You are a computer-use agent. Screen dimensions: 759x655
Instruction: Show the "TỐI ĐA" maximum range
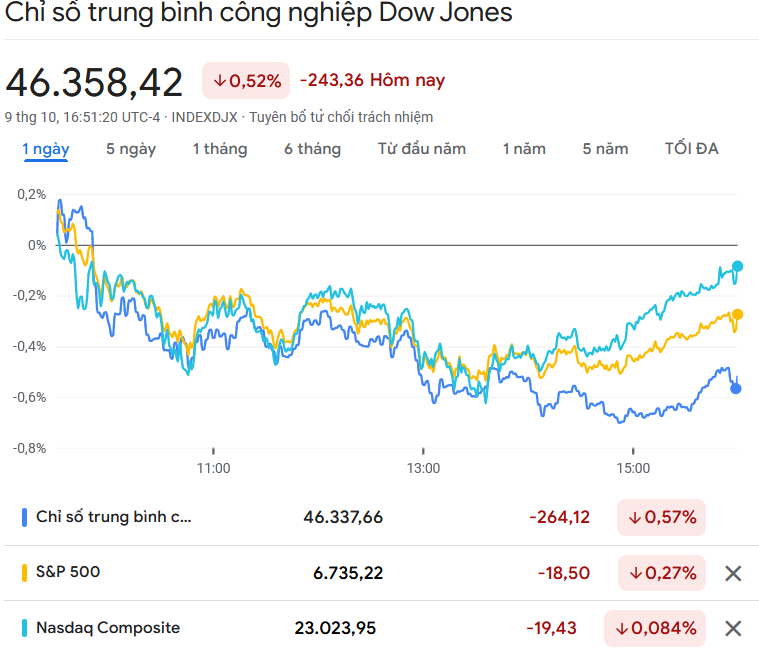(691, 149)
